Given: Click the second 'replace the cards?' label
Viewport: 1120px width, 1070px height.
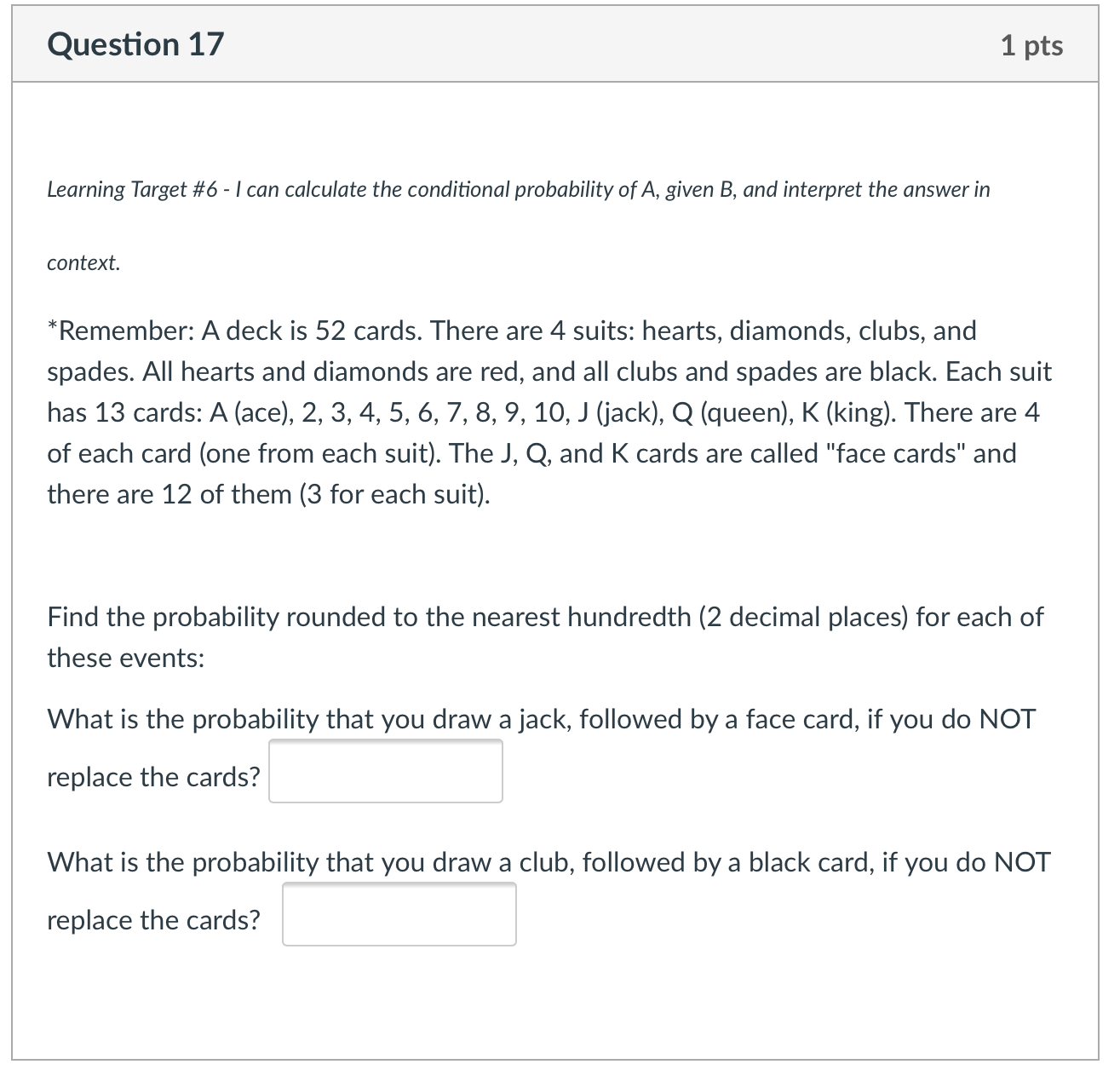Looking at the screenshot, I should (152, 919).
